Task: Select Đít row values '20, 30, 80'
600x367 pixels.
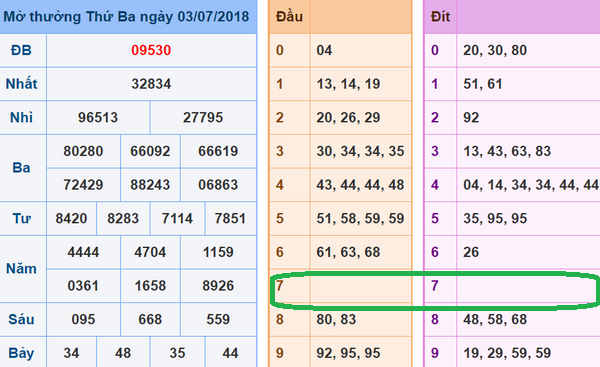Action: pos(495,50)
